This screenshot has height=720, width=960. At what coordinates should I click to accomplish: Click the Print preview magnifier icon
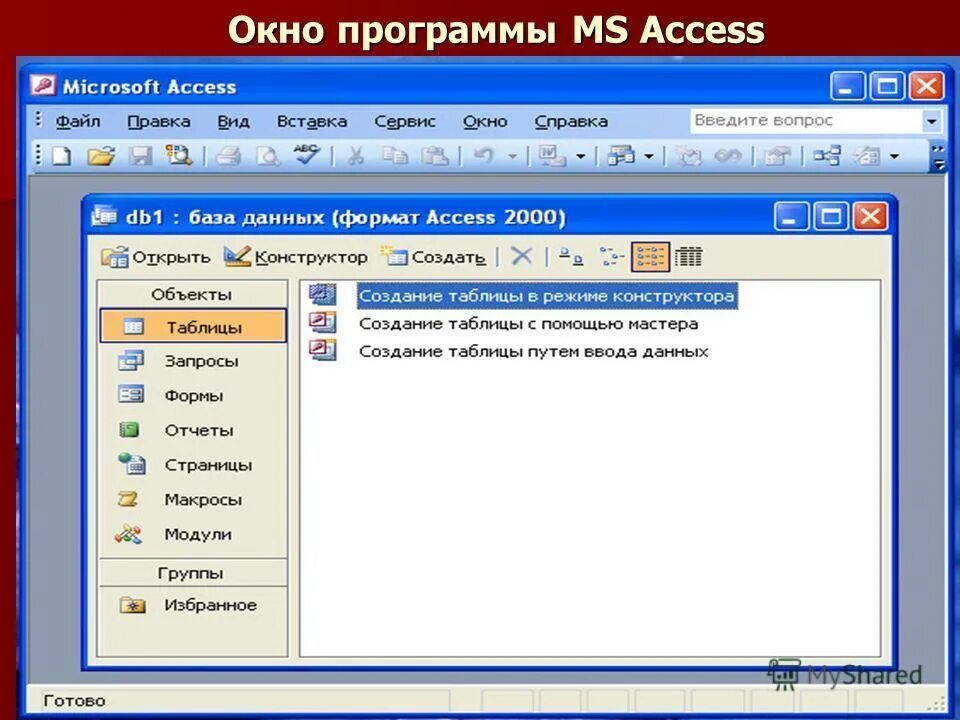(x=267, y=157)
